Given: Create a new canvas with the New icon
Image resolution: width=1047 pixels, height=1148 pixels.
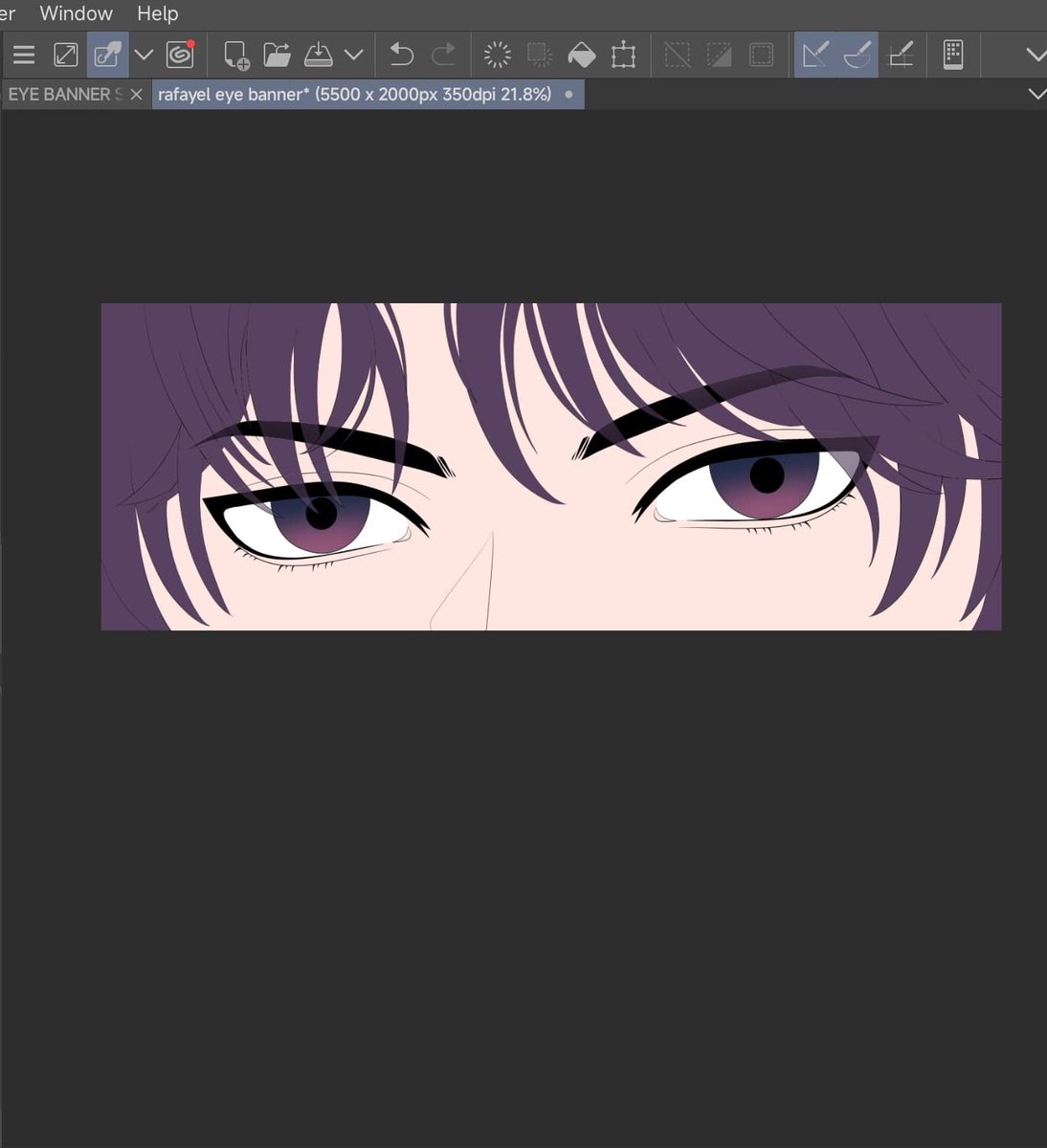Looking at the screenshot, I should click(236, 55).
